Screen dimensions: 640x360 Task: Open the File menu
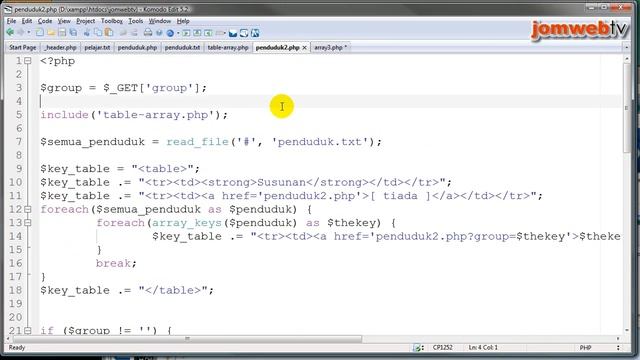point(11,21)
